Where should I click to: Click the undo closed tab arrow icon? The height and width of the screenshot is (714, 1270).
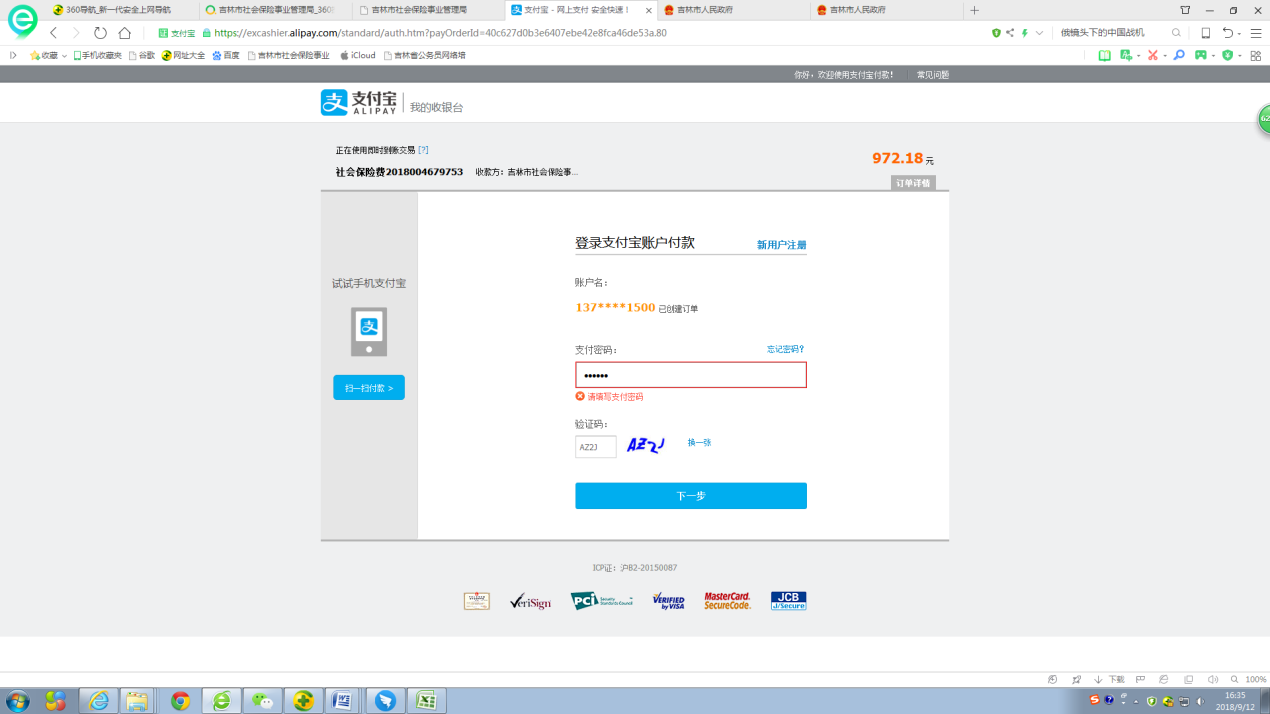pos(1228,33)
